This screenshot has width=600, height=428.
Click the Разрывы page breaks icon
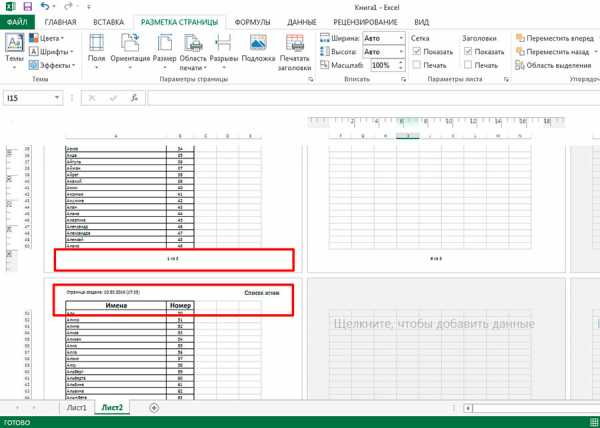pyautogui.click(x=223, y=42)
